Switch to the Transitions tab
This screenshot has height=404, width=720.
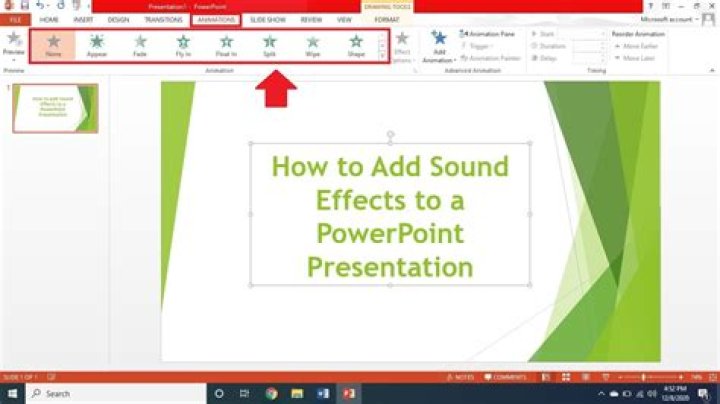[163, 19]
